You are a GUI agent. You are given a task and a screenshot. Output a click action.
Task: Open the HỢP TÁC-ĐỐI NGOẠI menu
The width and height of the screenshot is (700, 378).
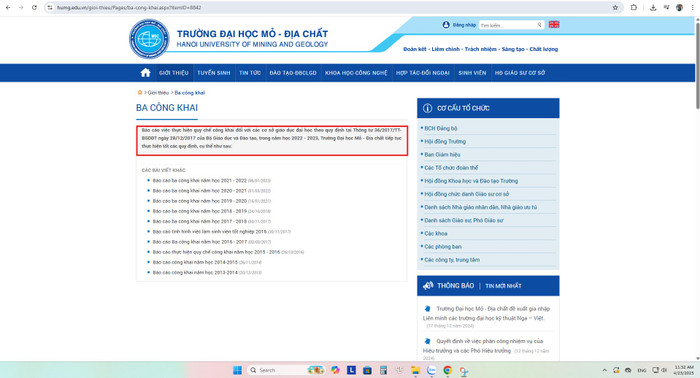[422, 73]
